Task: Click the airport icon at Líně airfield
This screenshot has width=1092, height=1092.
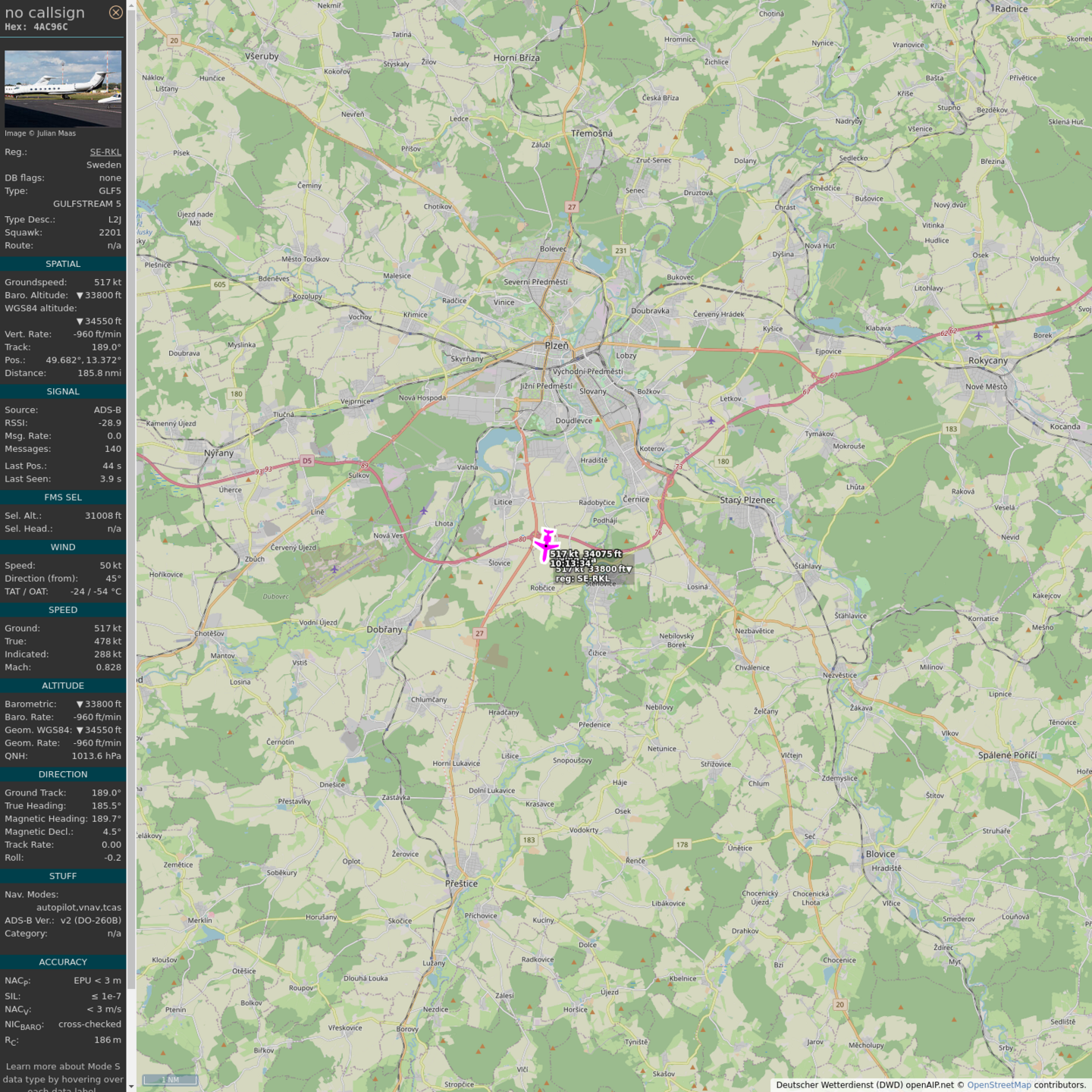Action: (x=334, y=569)
